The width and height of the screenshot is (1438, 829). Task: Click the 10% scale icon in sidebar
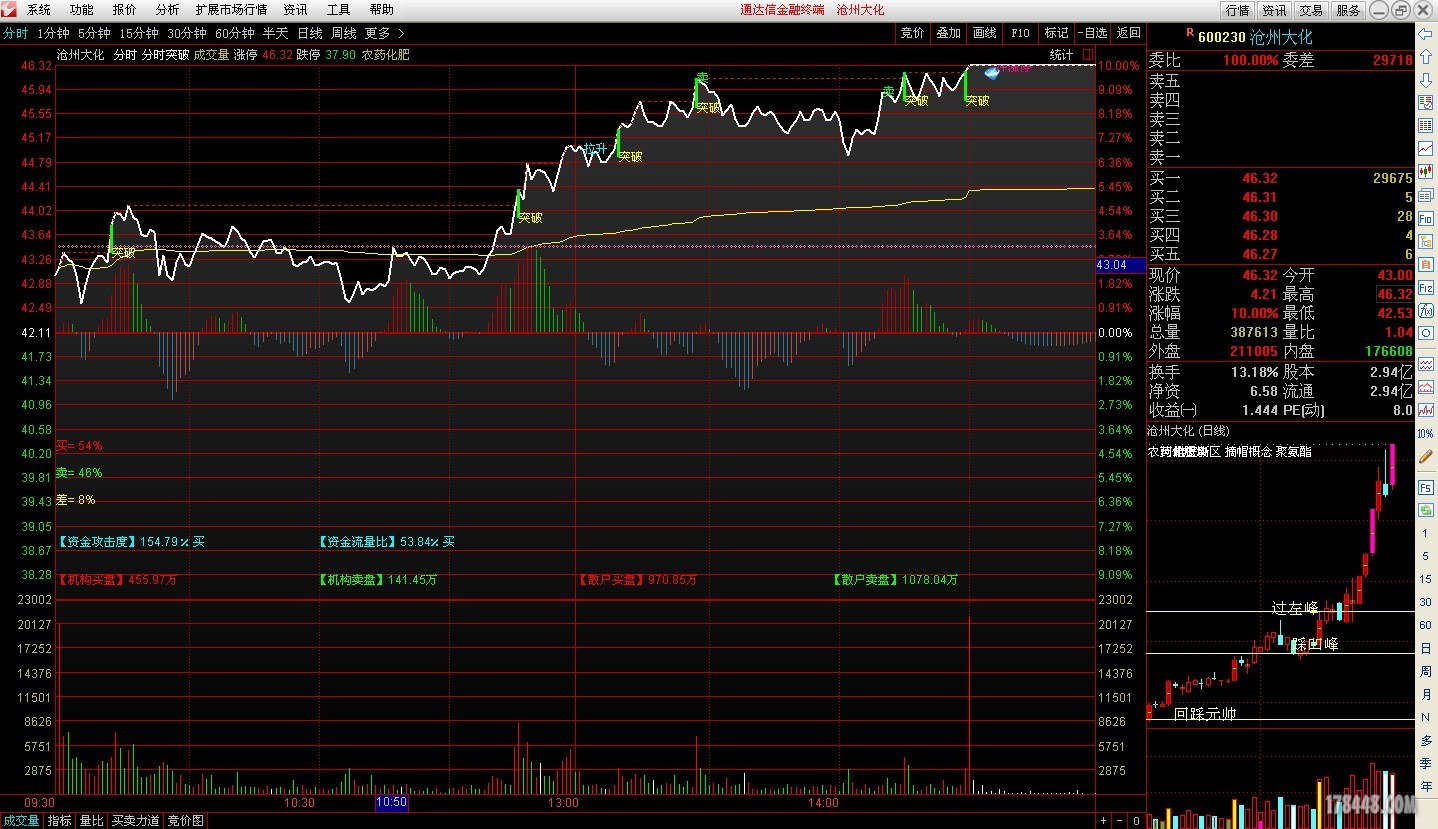1425,433
